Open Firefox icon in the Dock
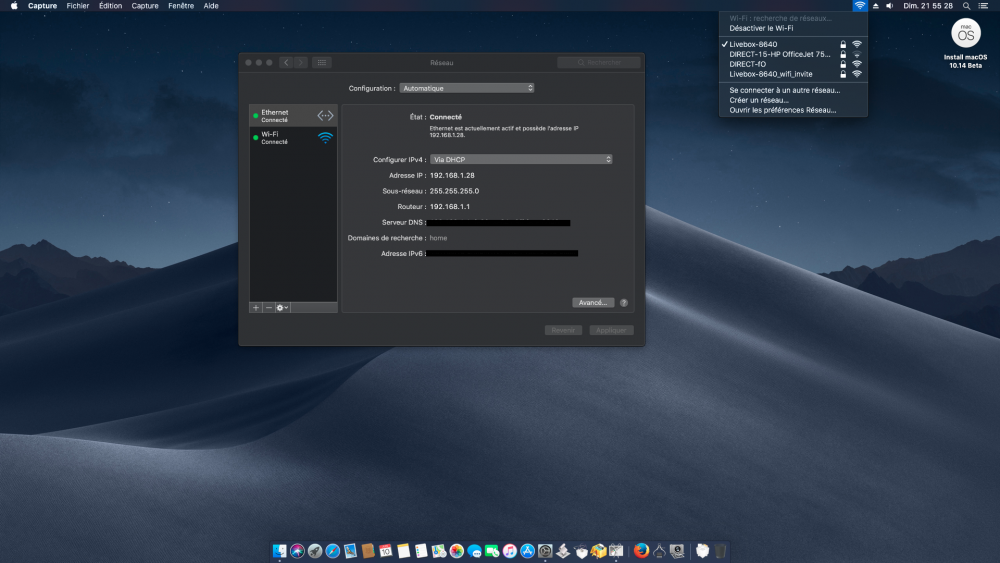The height and width of the screenshot is (563, 1000). (x=642, y=551)
